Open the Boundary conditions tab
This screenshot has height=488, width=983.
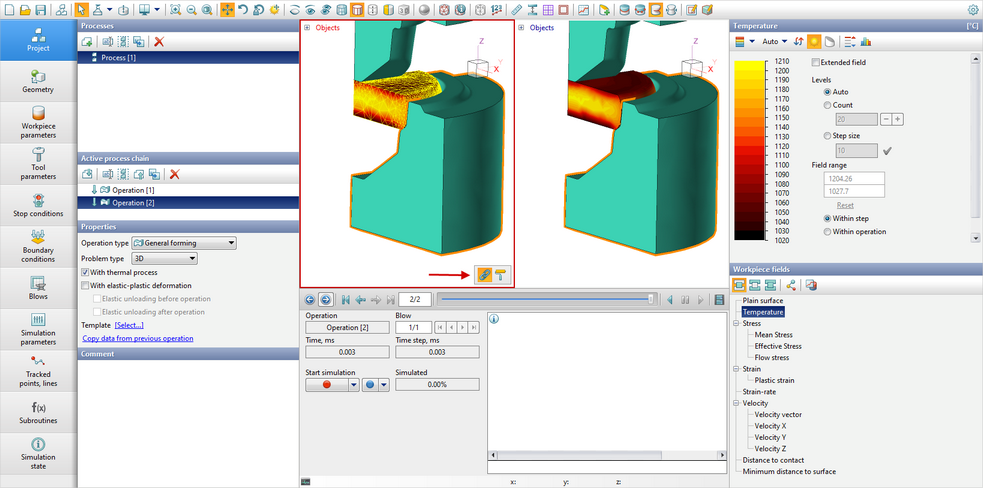(38, 245)
